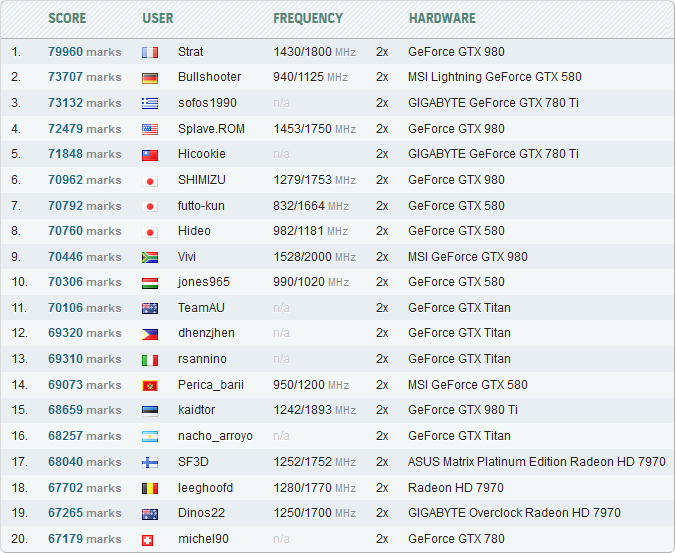
Task: Click the HARDWARE column header
Action: [442, 18]
